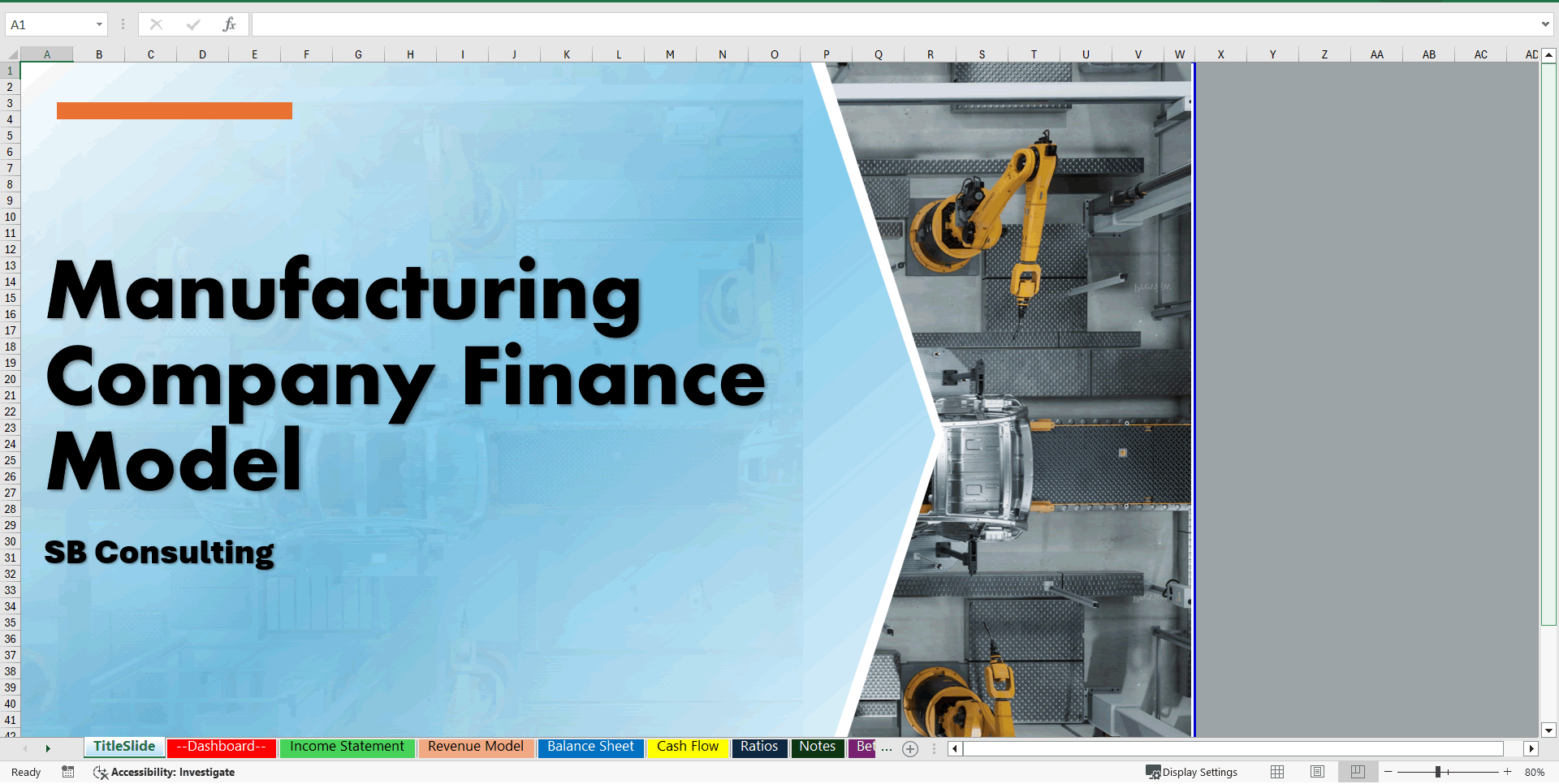The height and width of the screenshot is (784, 1559).
Task: Open the --Dashboard-- sheet tab
Action: (x=221, y=747)
